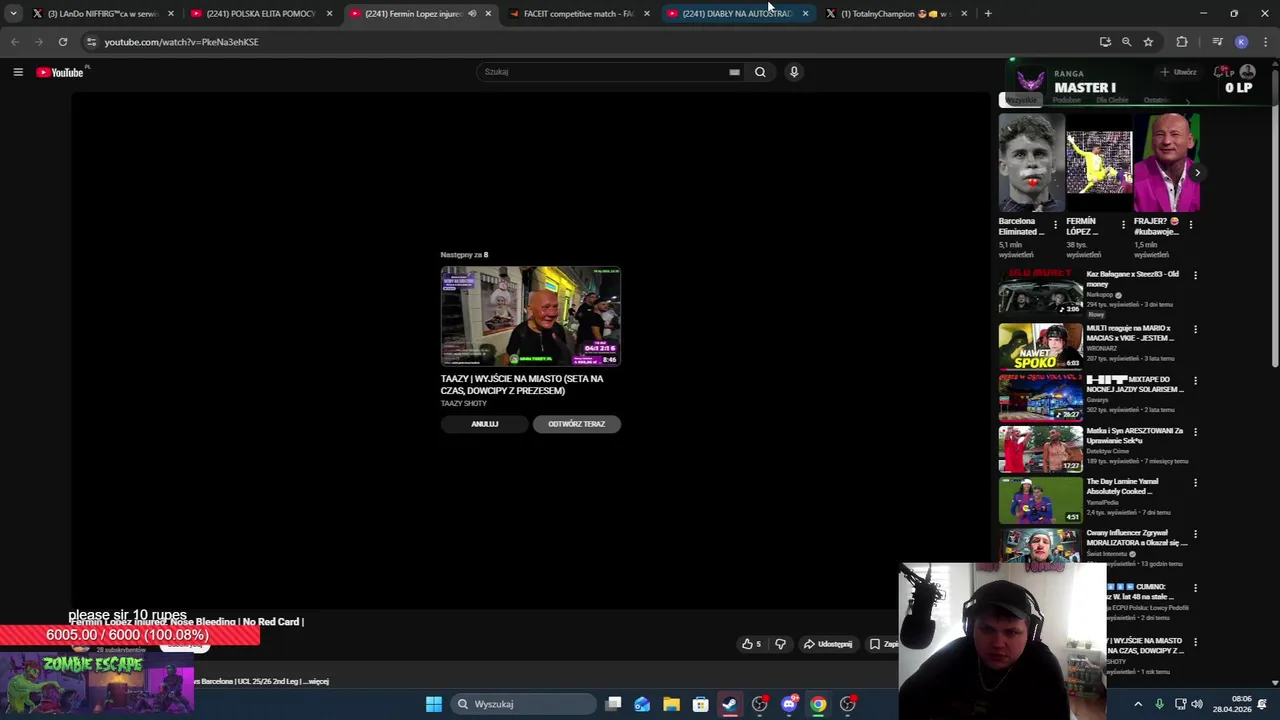
Task: Open the TAAZY WYJŚCIE NA MIASTO title
Action: pos(522,385)
